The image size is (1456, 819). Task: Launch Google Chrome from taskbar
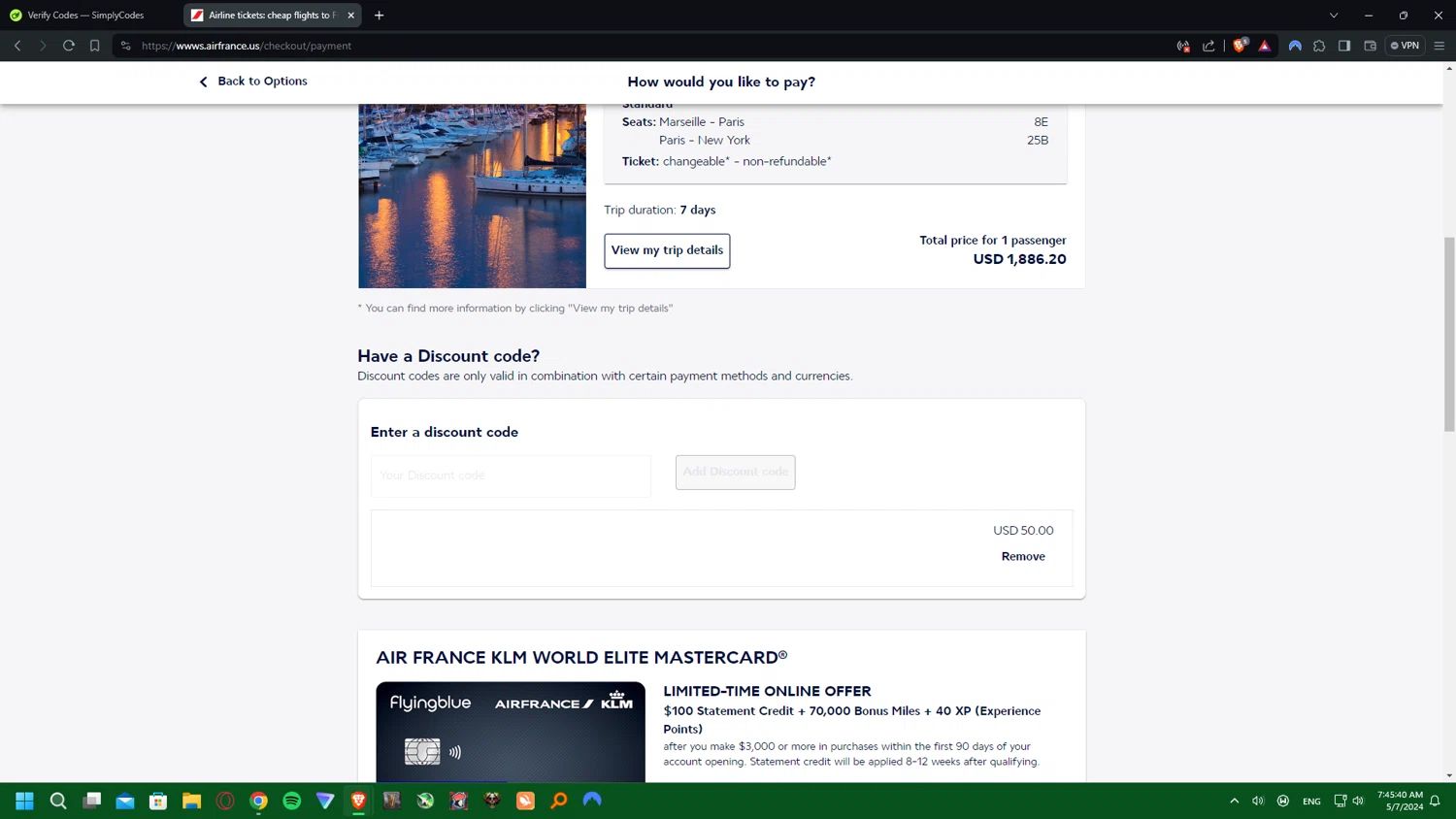click(x=258, y=801)
